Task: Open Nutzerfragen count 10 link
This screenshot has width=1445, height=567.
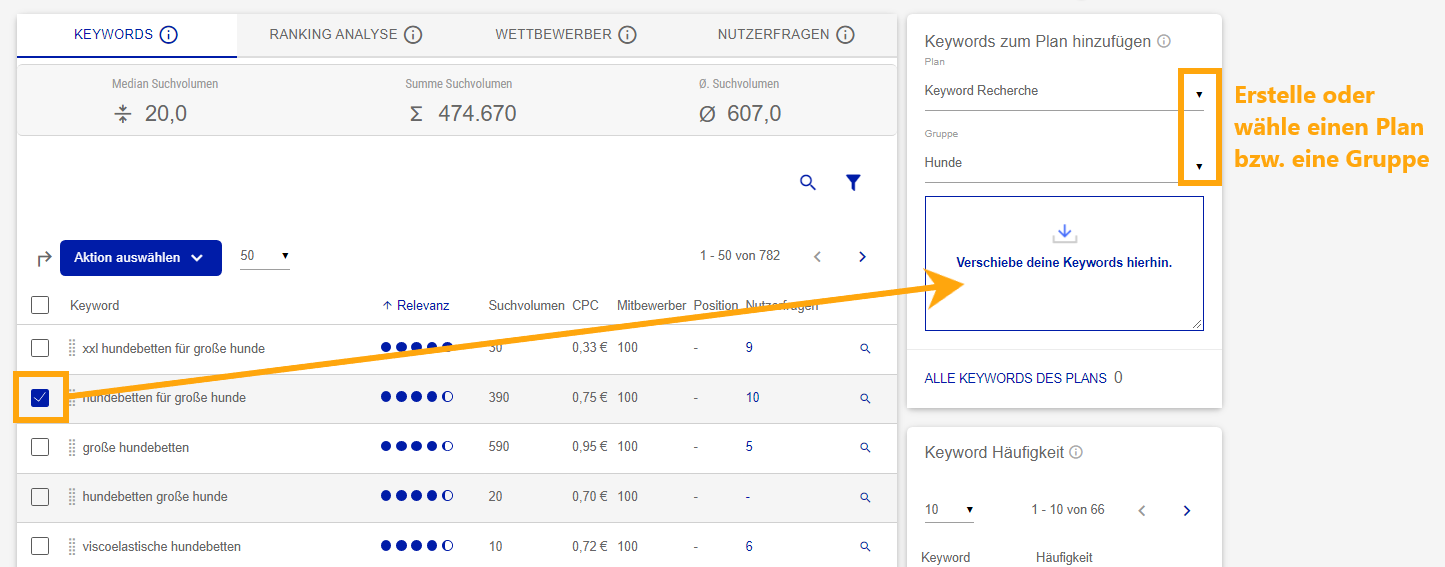Action: [x=752, y=398]
